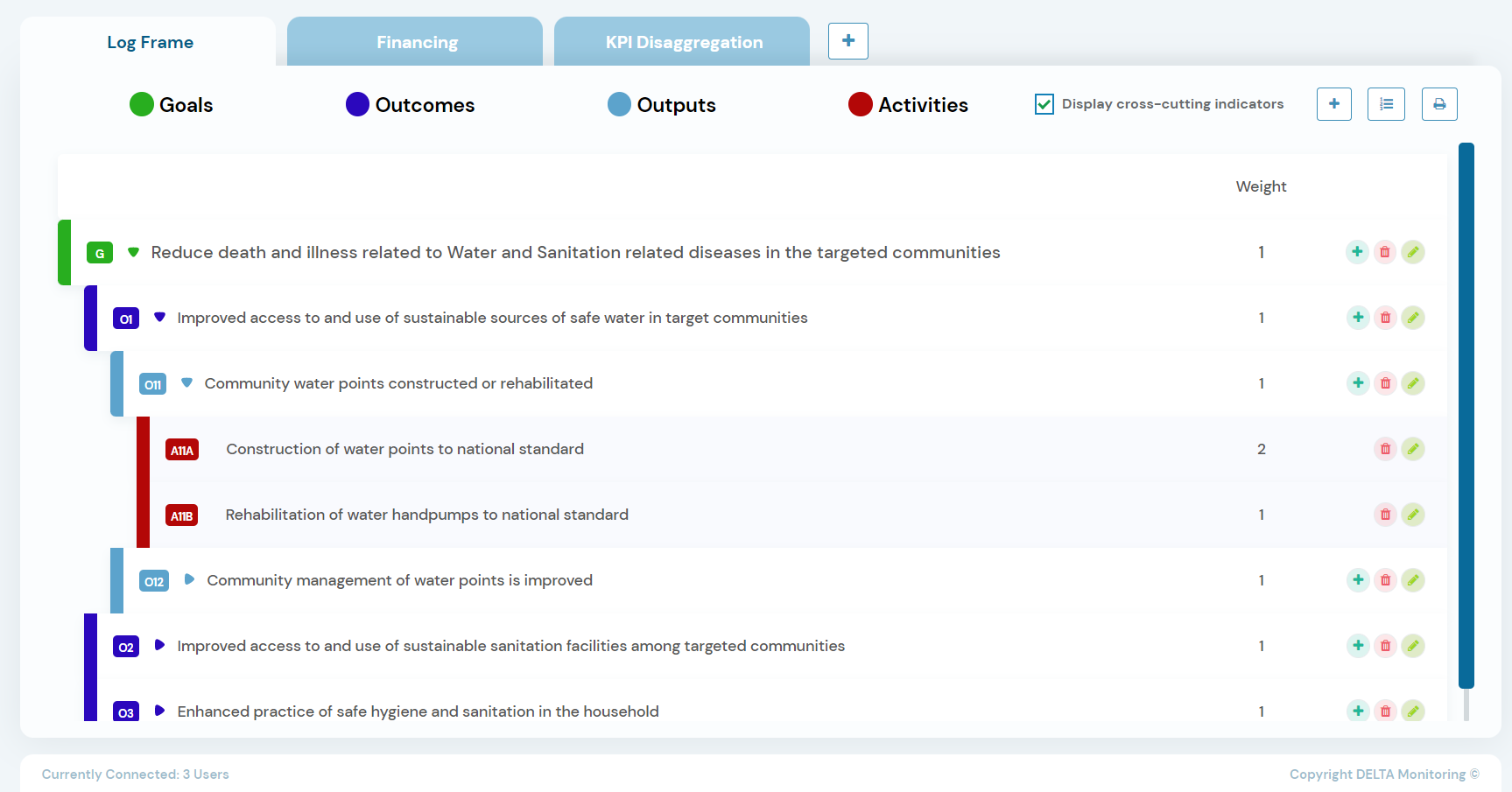
Task: Collapse output O11 Community water points
Action: (186, 383)
